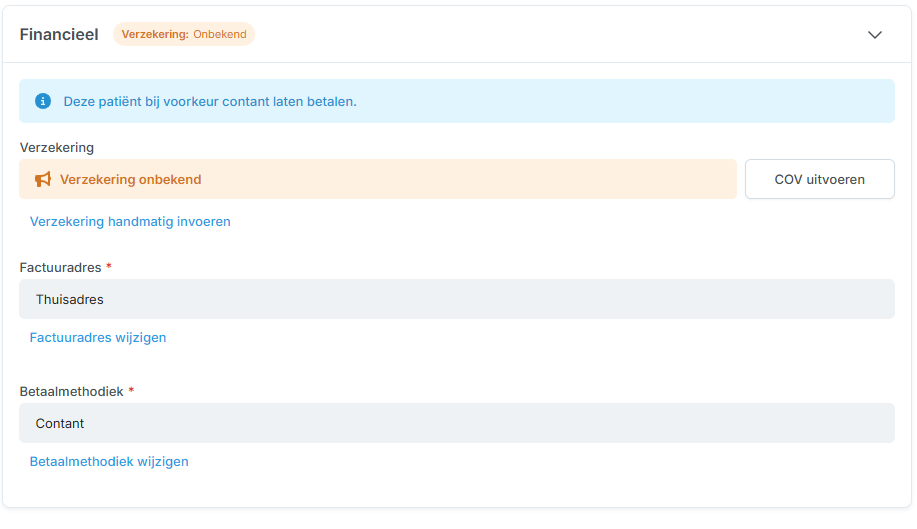Click the red asterisk beside Betaalmethodiek
The width and height of the screenshot is (917, 529).
(x=131, y=392)
